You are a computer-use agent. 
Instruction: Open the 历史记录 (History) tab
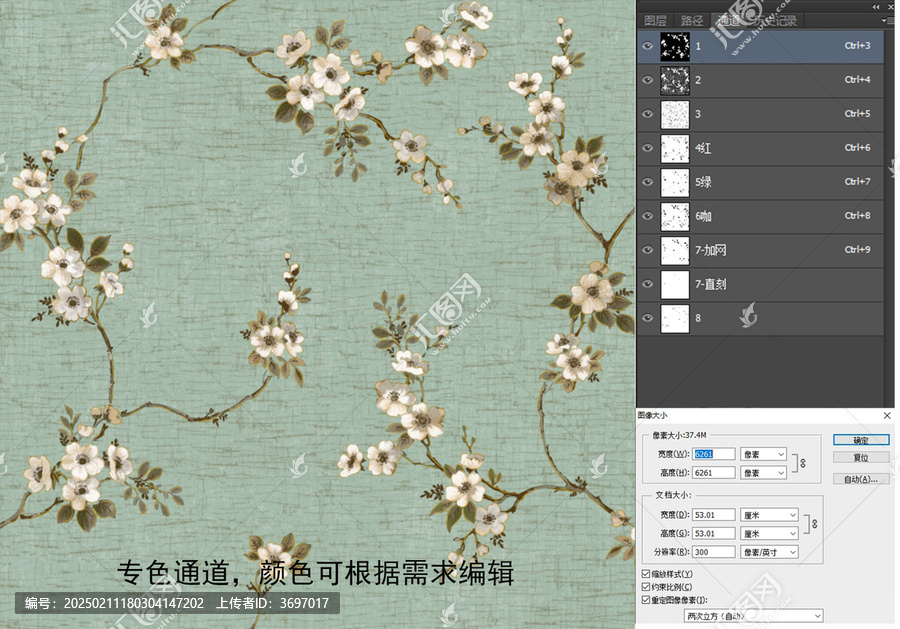[x=775, y=21]
